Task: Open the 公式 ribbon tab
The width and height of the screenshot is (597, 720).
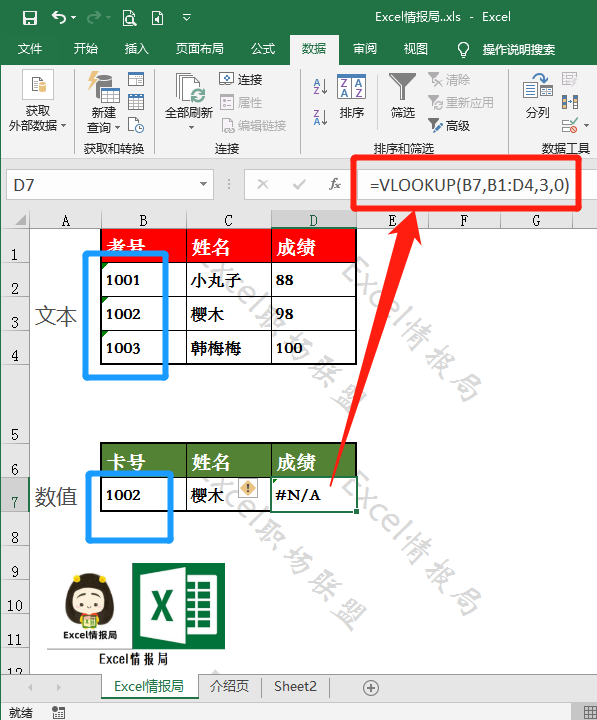Action: [x=263, y=49]
